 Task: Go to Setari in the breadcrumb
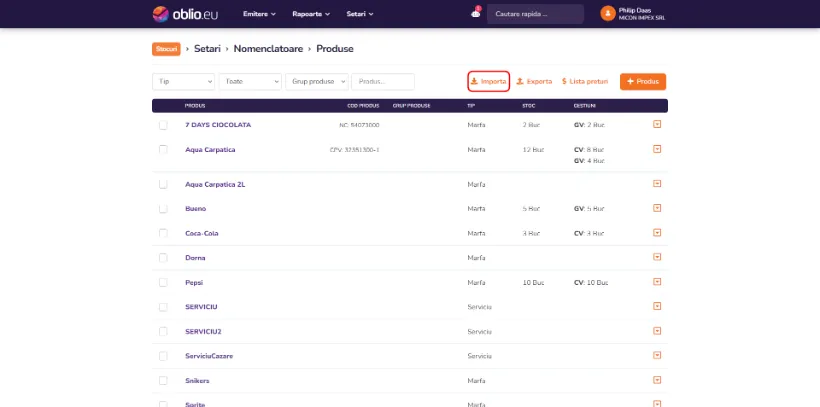[x=207, y=49]
